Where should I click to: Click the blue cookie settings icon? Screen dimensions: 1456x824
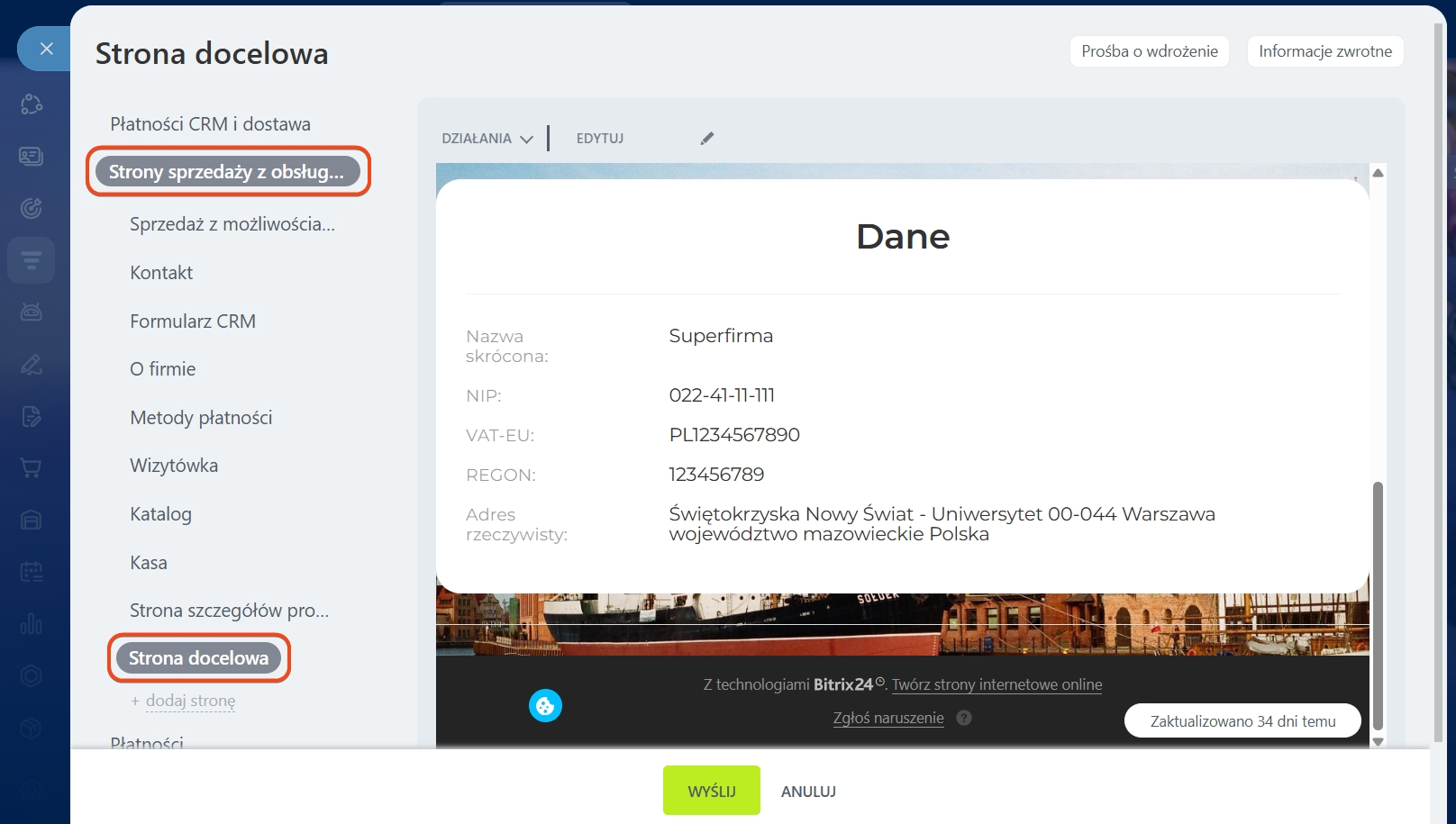tap(545, 706)
